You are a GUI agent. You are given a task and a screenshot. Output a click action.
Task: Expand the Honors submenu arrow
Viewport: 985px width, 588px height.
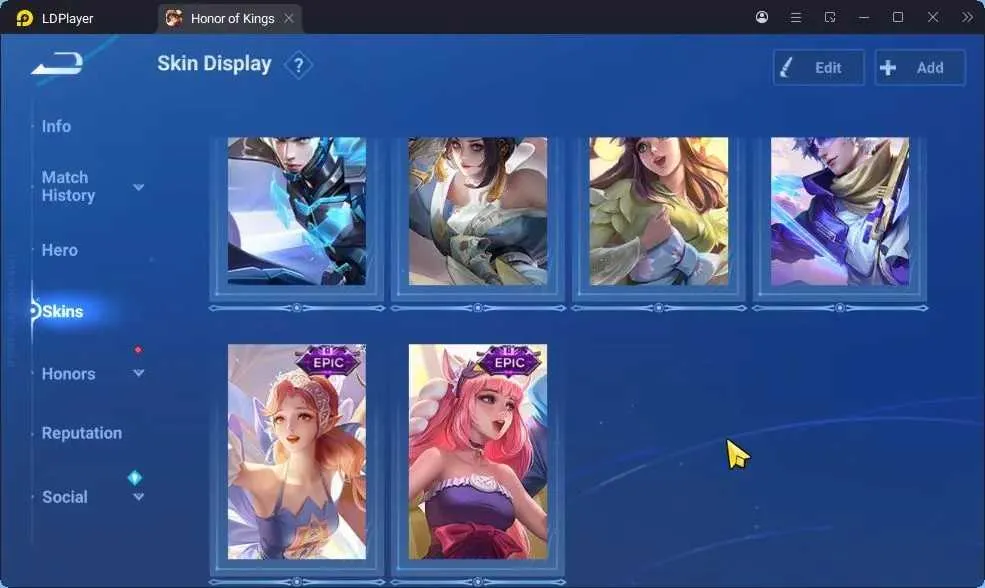coord(139,373)
